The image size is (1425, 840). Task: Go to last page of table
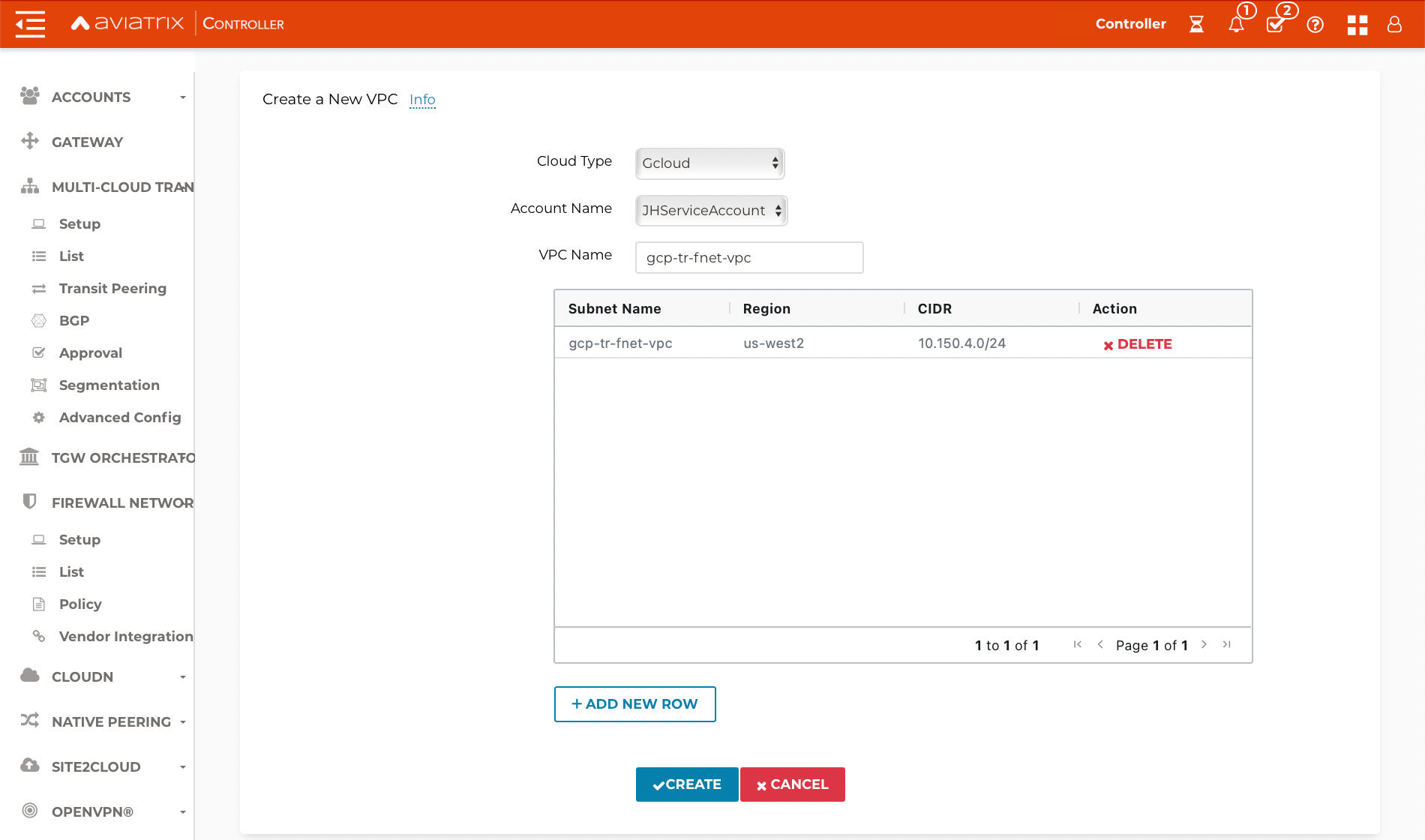[x=1227, y=644]
